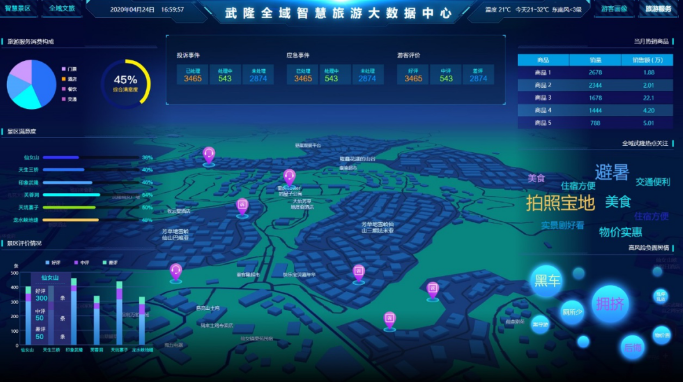
Task: Toggle the 酒店 pie legend item
Action: coord(69,79)
